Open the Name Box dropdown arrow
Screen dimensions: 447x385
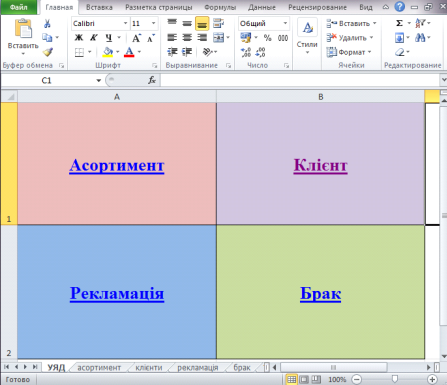tap(99, 80)
